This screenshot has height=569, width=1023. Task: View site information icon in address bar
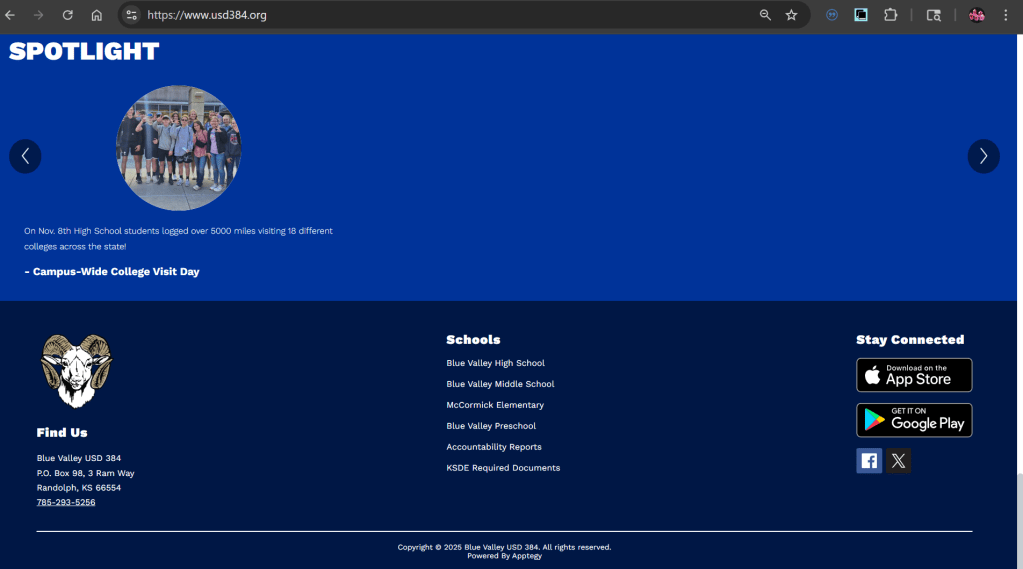(x=131, y=15)
